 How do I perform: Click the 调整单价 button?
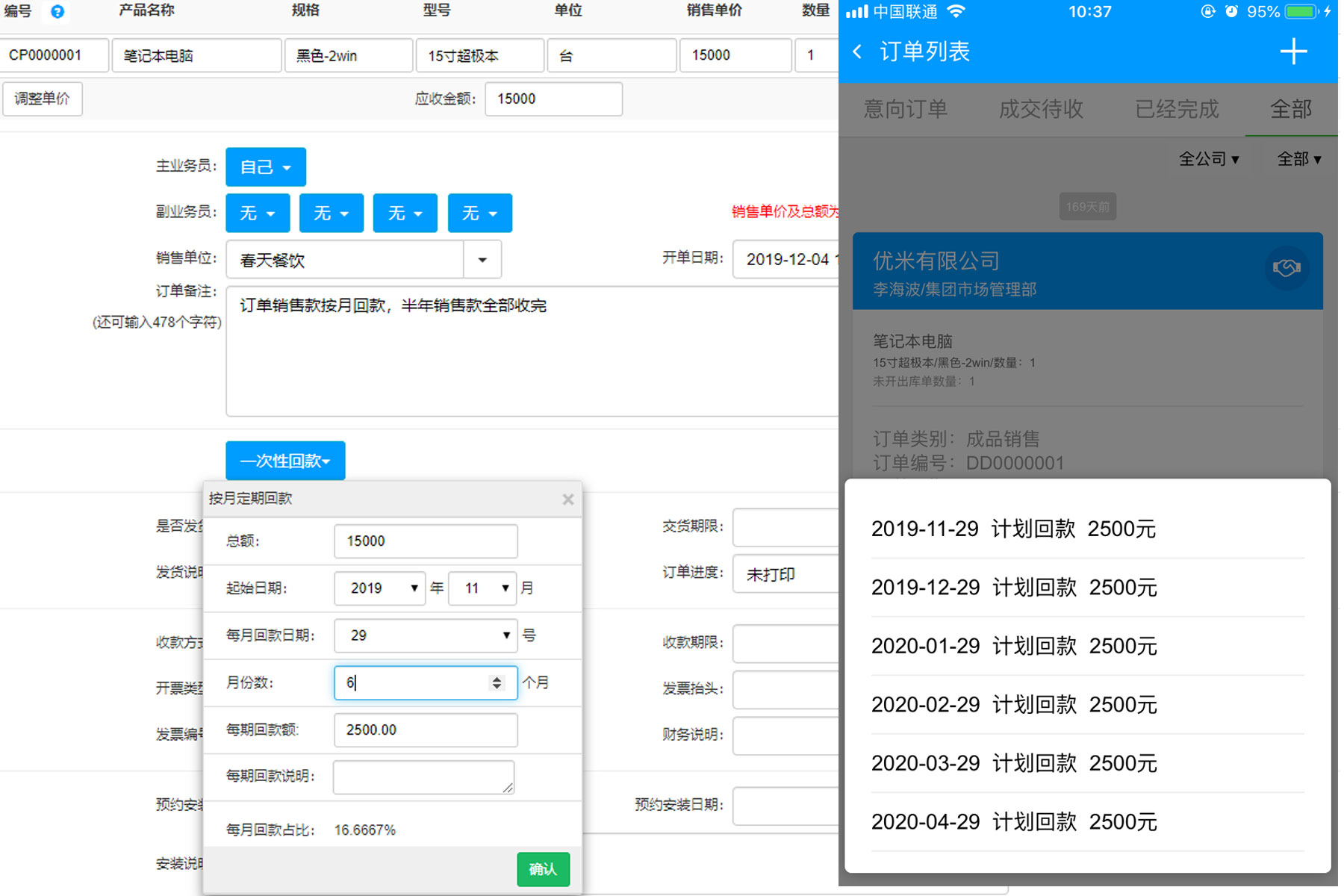coord(43,99)
